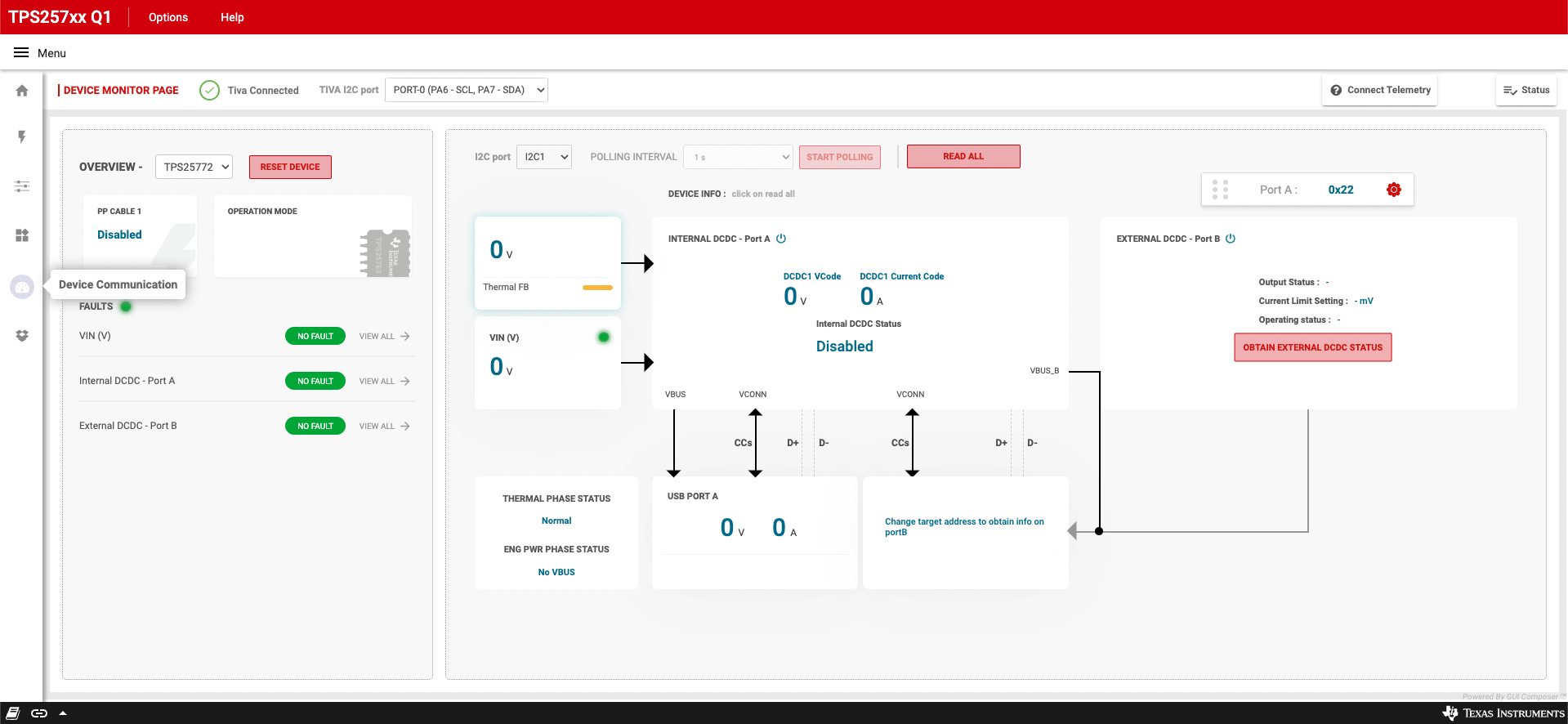The width and height of the screenshot is (1568, 724).
Task: Open the dashboard grid sidebar icon
Action: (22, 235)
